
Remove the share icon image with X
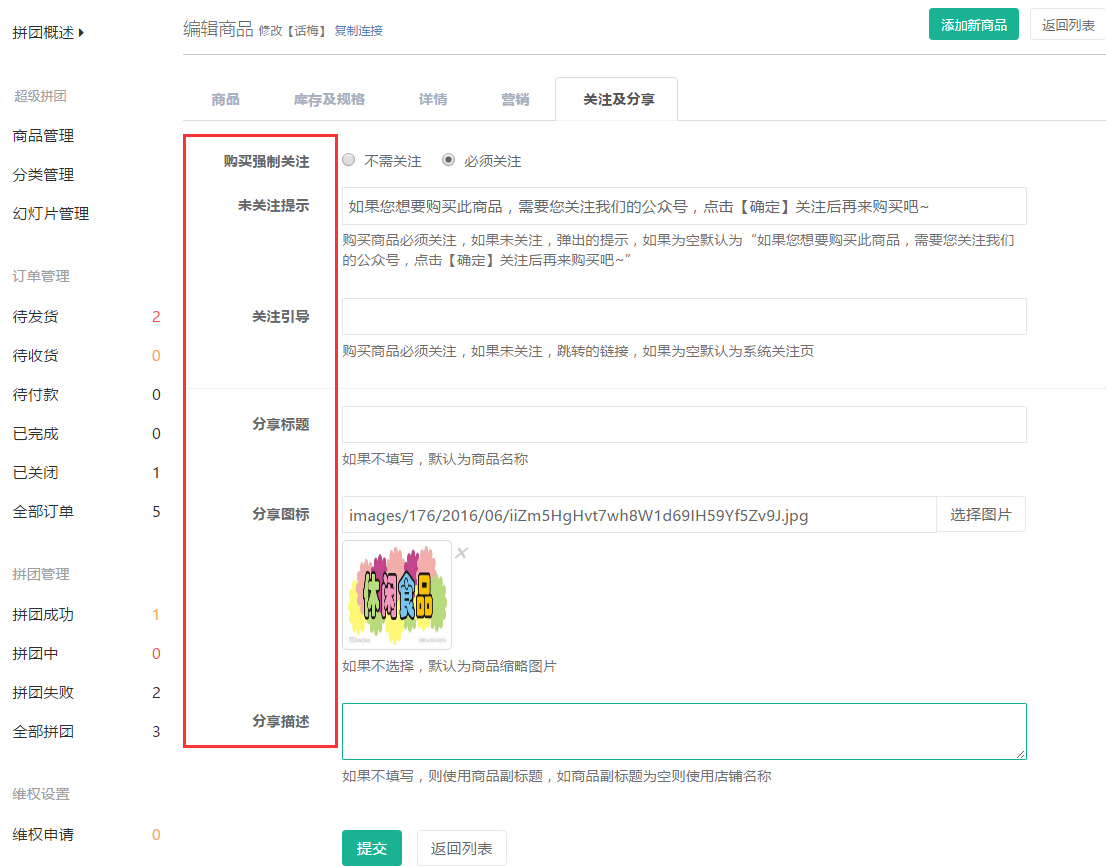pos(461,553)
